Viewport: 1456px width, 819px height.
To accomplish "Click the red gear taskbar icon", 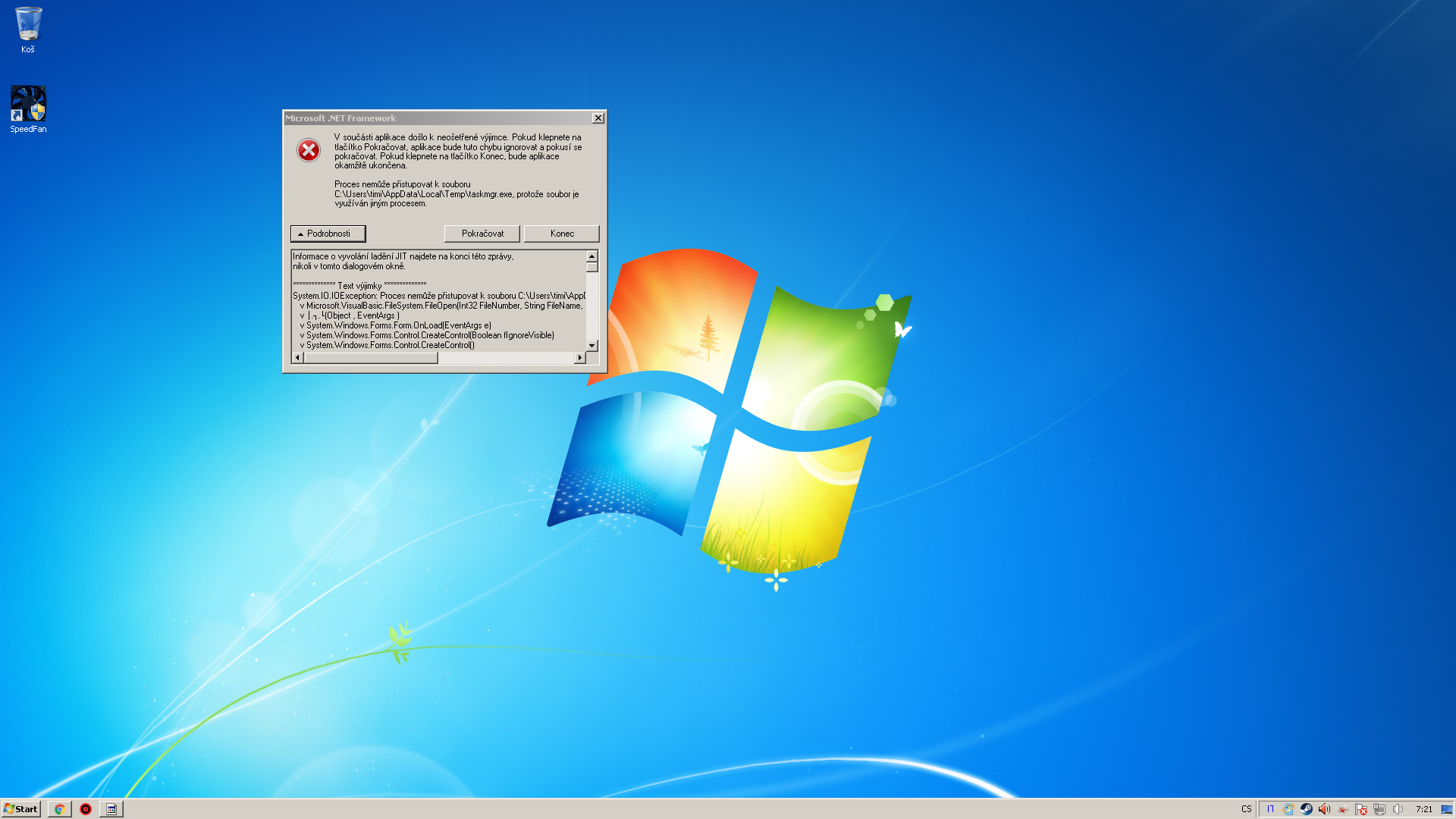I will (86, 809).
